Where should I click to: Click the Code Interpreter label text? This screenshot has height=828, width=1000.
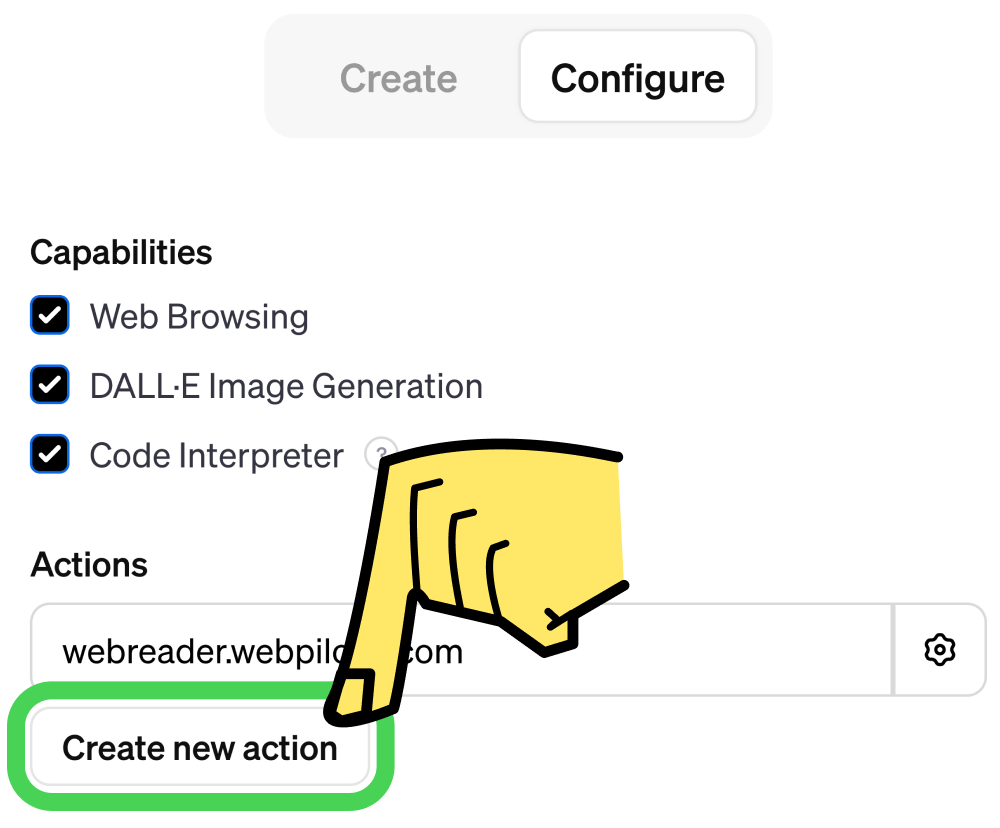216,456
